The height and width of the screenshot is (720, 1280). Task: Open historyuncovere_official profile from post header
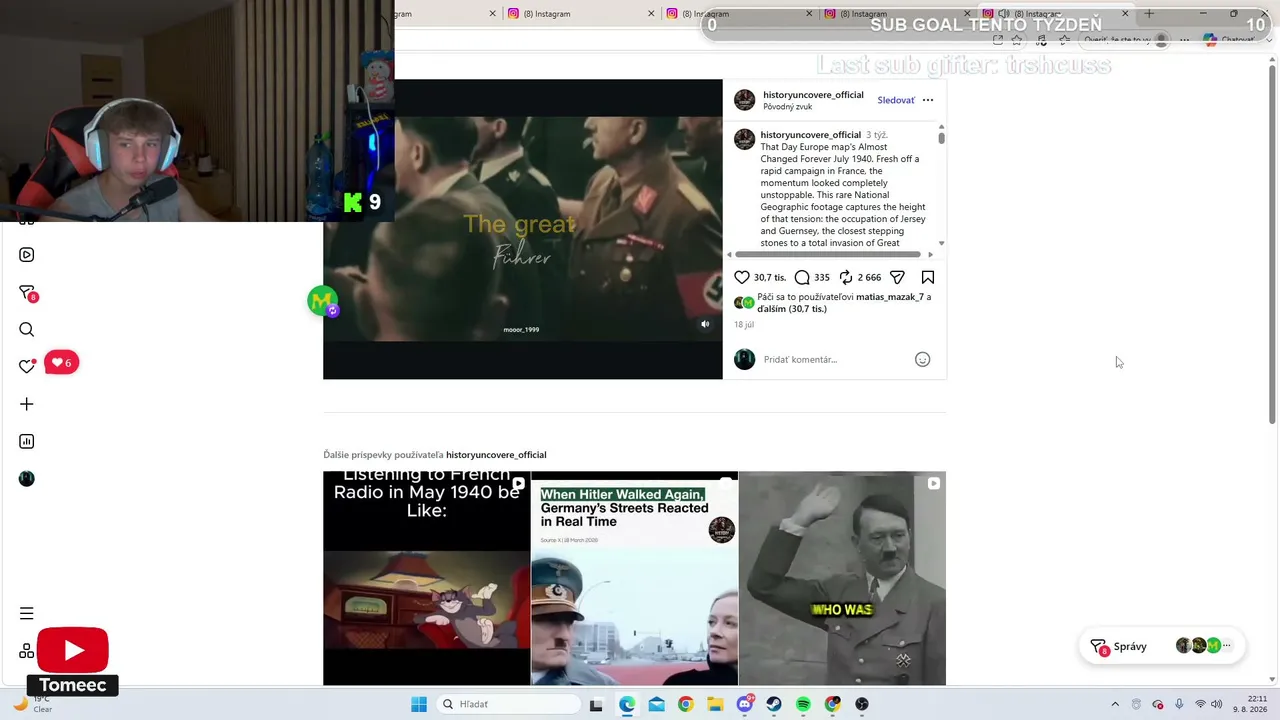pos(813,95)
